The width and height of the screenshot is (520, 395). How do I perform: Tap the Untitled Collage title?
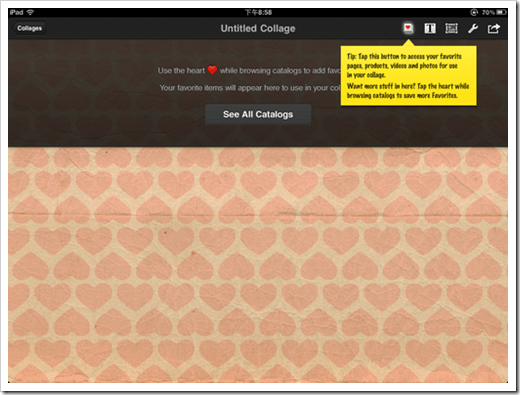(x=258, y=28)
